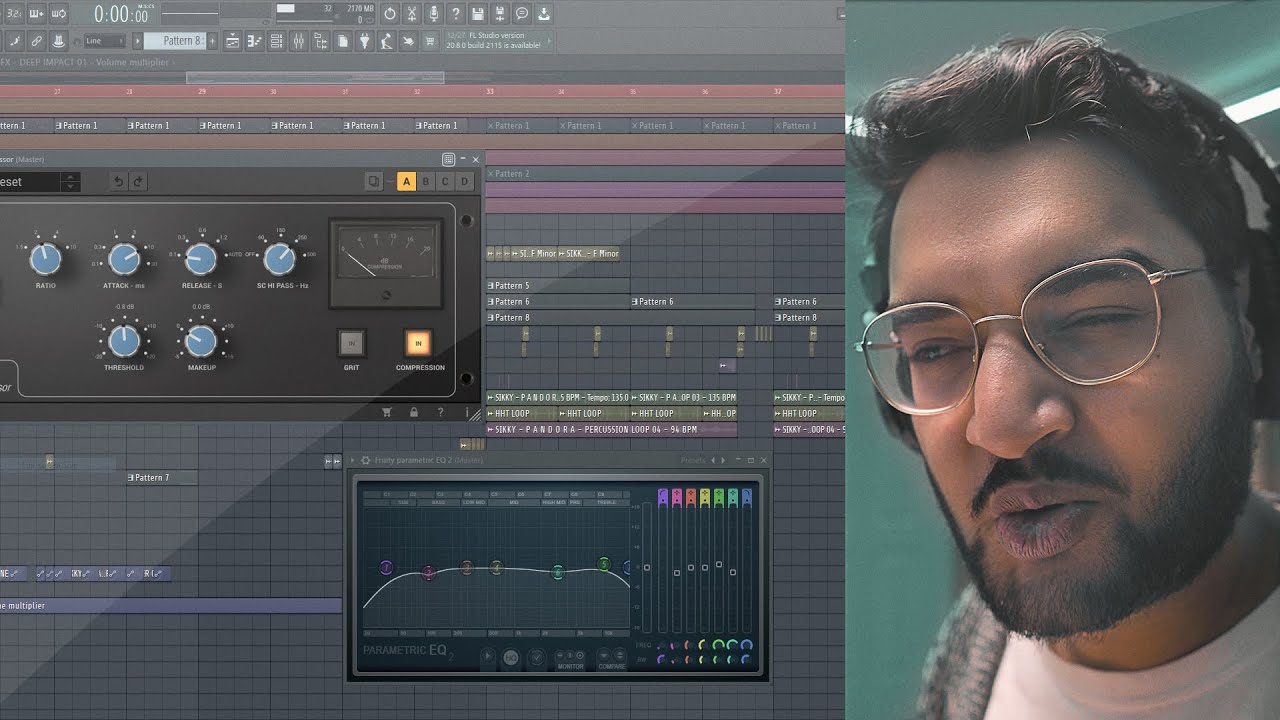Open the audio editor scissors icon

(x=412, y=14)
